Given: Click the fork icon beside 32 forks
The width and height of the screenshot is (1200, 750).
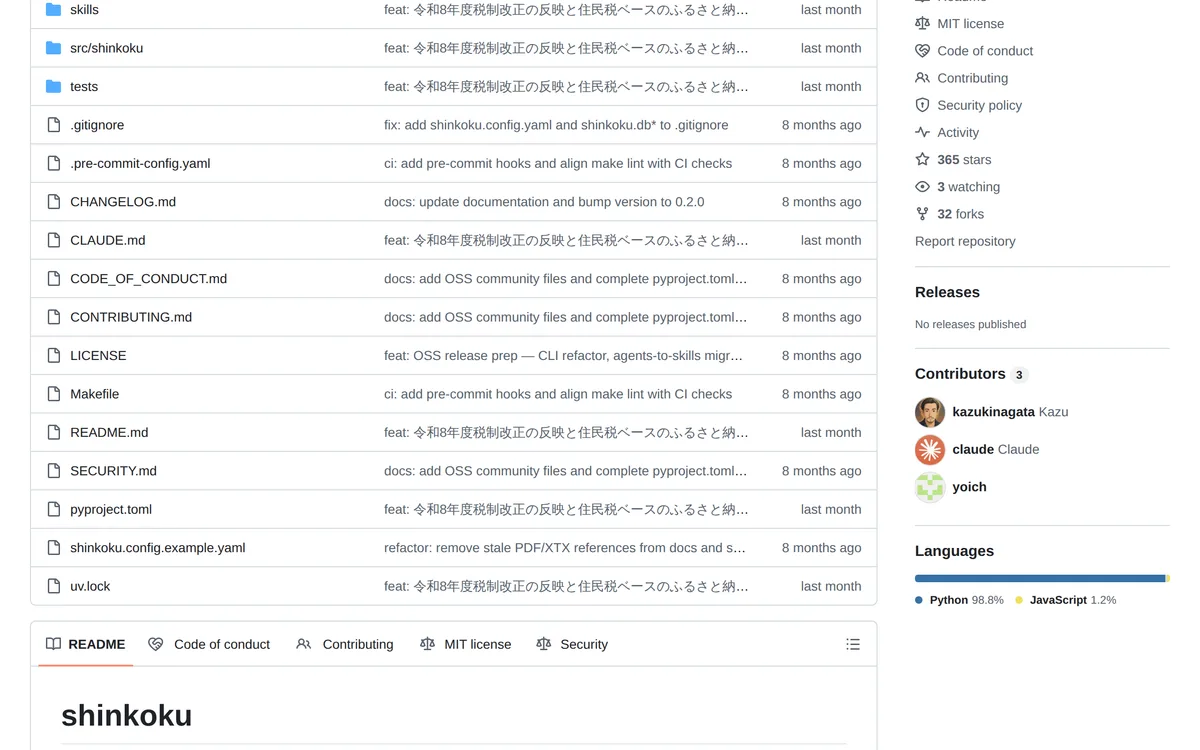Looking at the screenshot, I should point(922,214).
